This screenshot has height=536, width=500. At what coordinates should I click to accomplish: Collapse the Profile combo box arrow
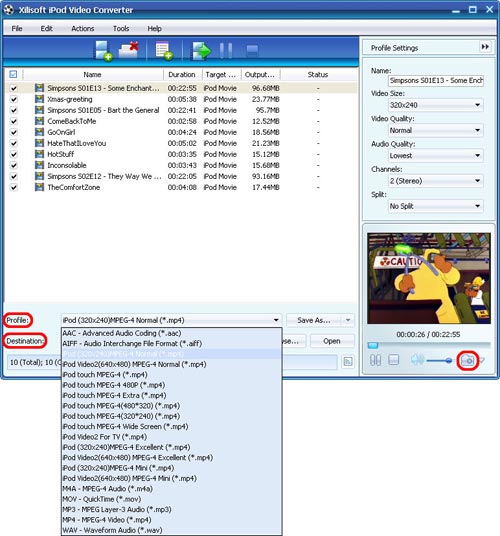click(276, 320)
